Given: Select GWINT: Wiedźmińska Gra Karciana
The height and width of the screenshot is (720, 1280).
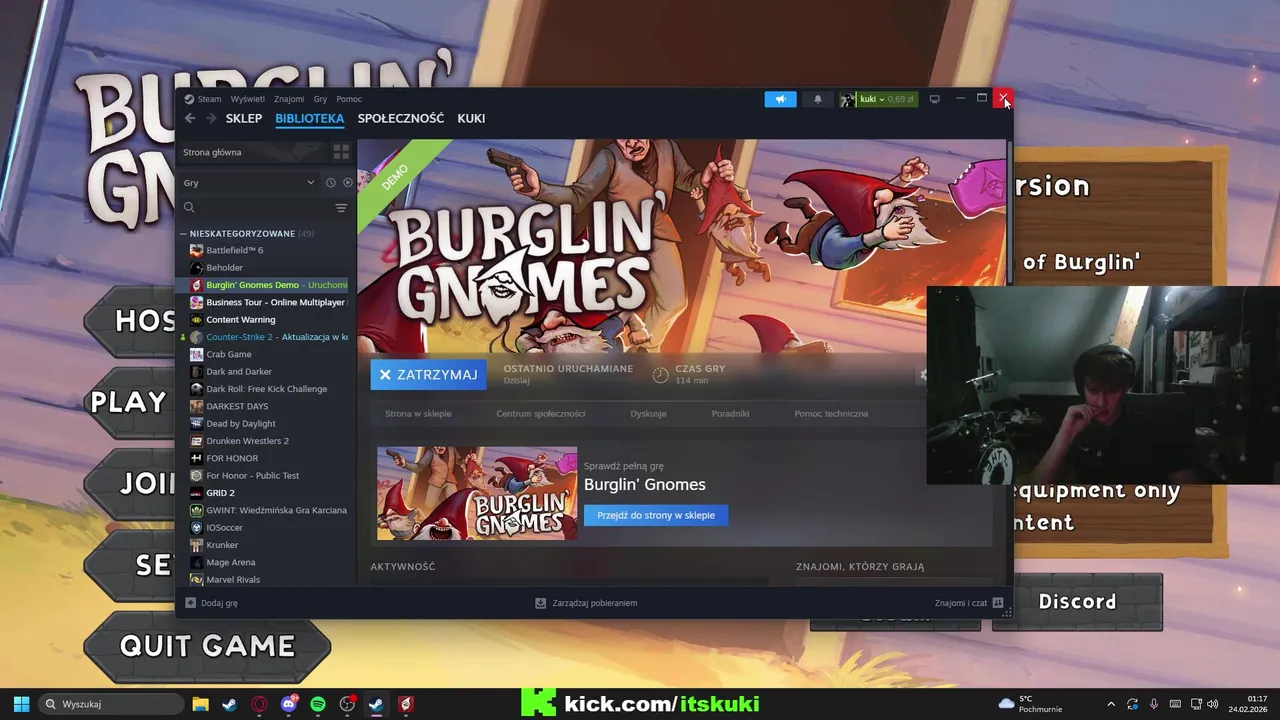Looking at the screenshot, I should (264, 510).
